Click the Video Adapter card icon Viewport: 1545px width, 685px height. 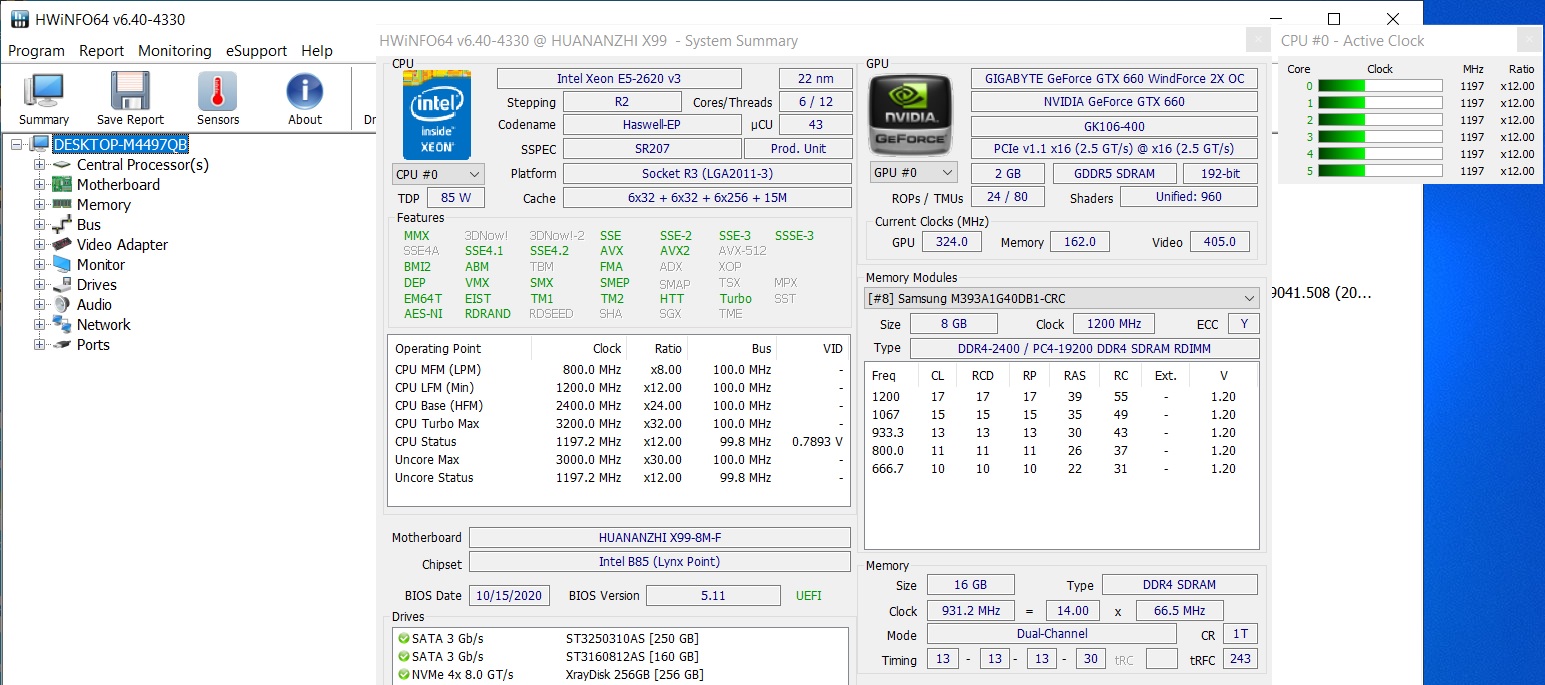[x=62, y=244]
